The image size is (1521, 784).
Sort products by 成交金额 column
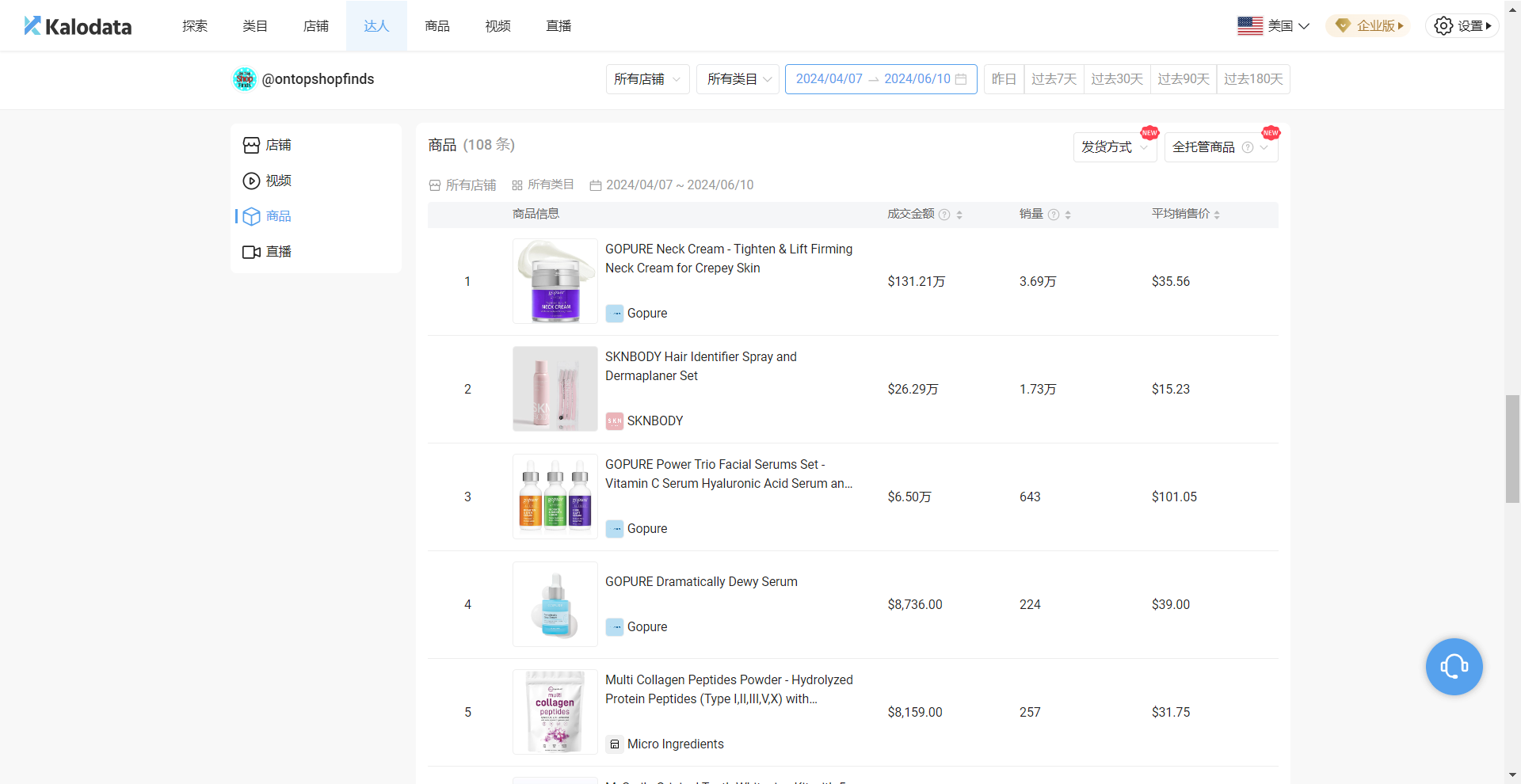pyautogui.click(x=959, y=215)
